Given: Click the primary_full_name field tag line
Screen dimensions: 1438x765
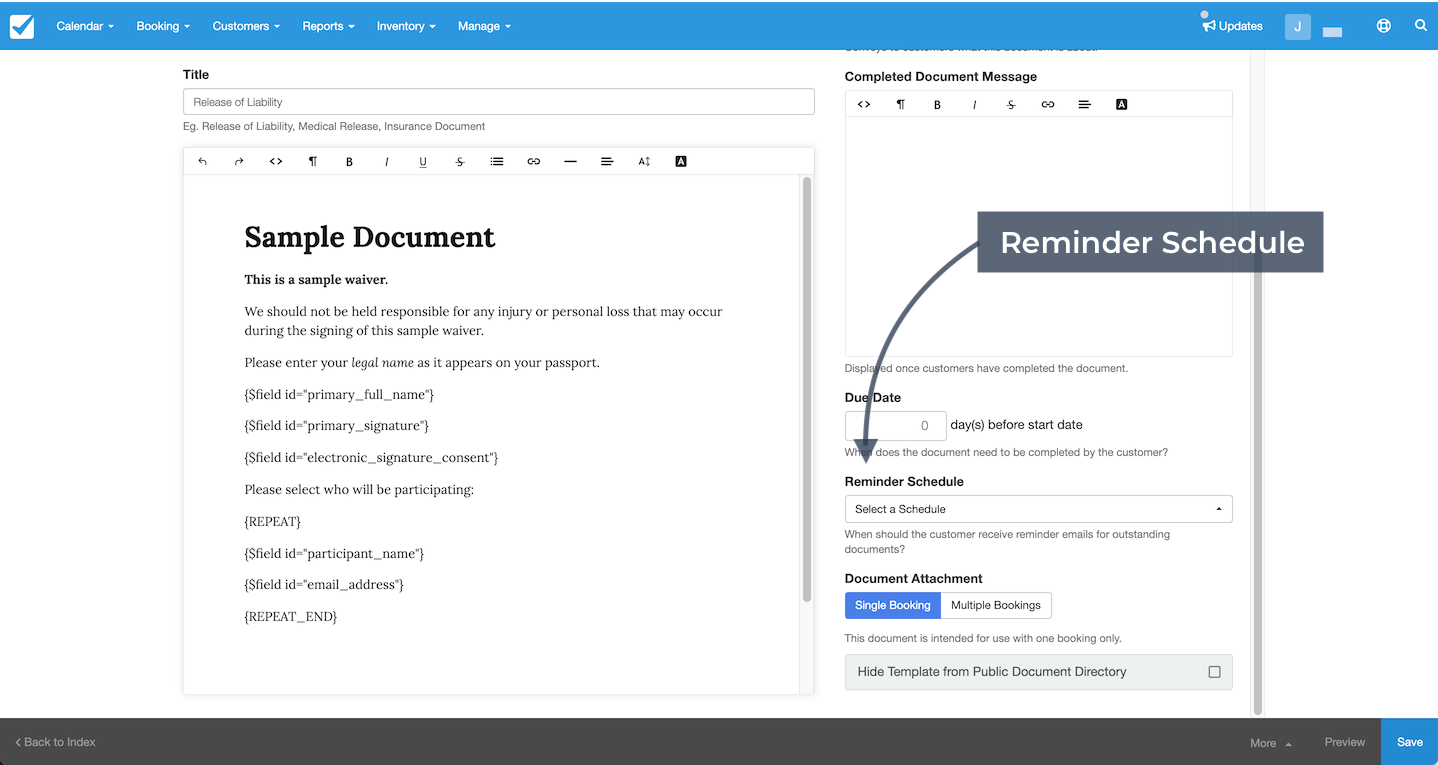Looking at the screenshot, I should point(339,394).
